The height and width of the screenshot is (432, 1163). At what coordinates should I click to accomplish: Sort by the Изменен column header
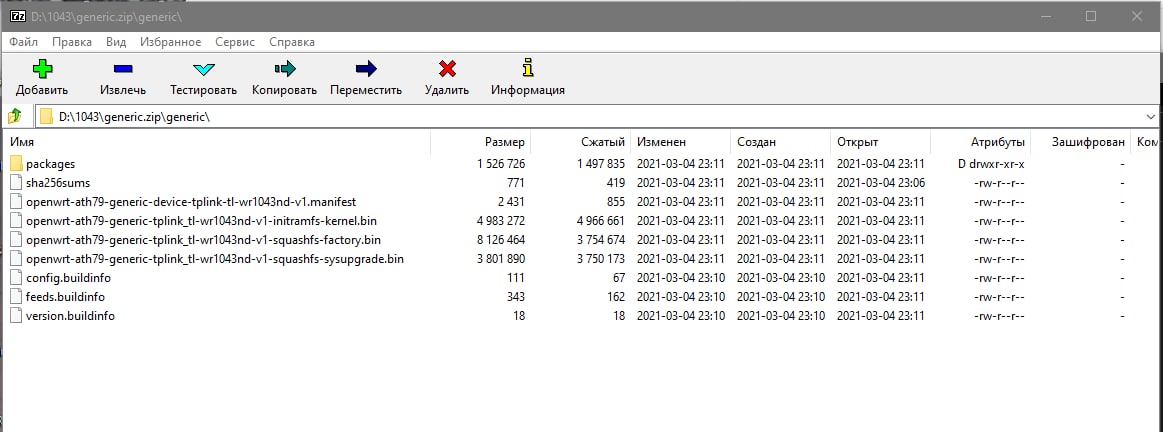(681, 142)
